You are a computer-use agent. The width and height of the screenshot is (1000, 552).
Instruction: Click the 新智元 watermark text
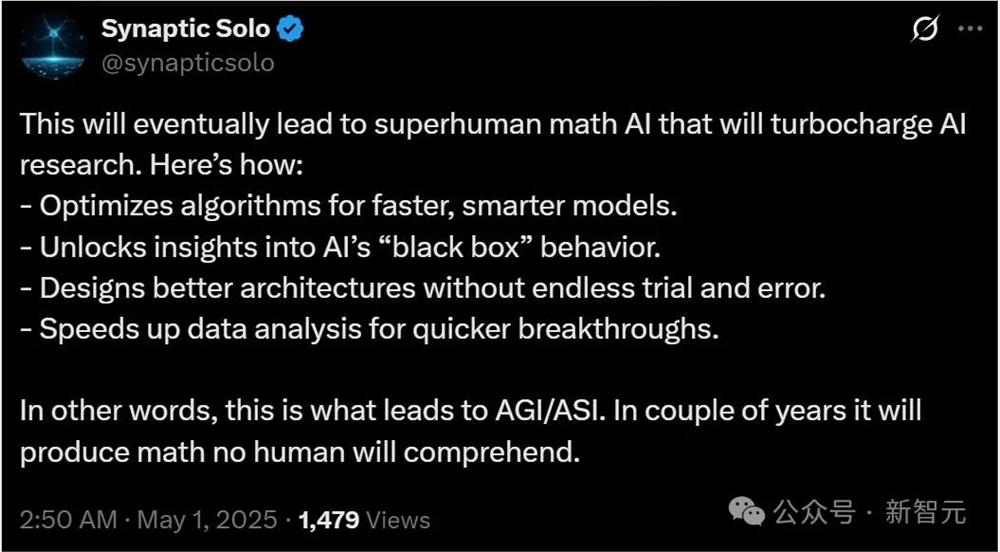pyautogui.click(x=925, y=512)
